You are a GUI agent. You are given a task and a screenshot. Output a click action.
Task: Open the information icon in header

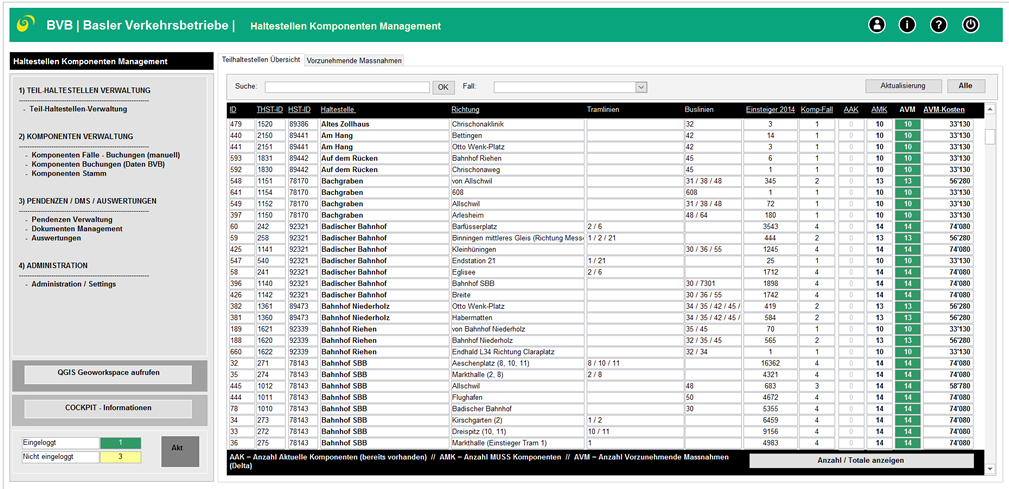(908, 25)
